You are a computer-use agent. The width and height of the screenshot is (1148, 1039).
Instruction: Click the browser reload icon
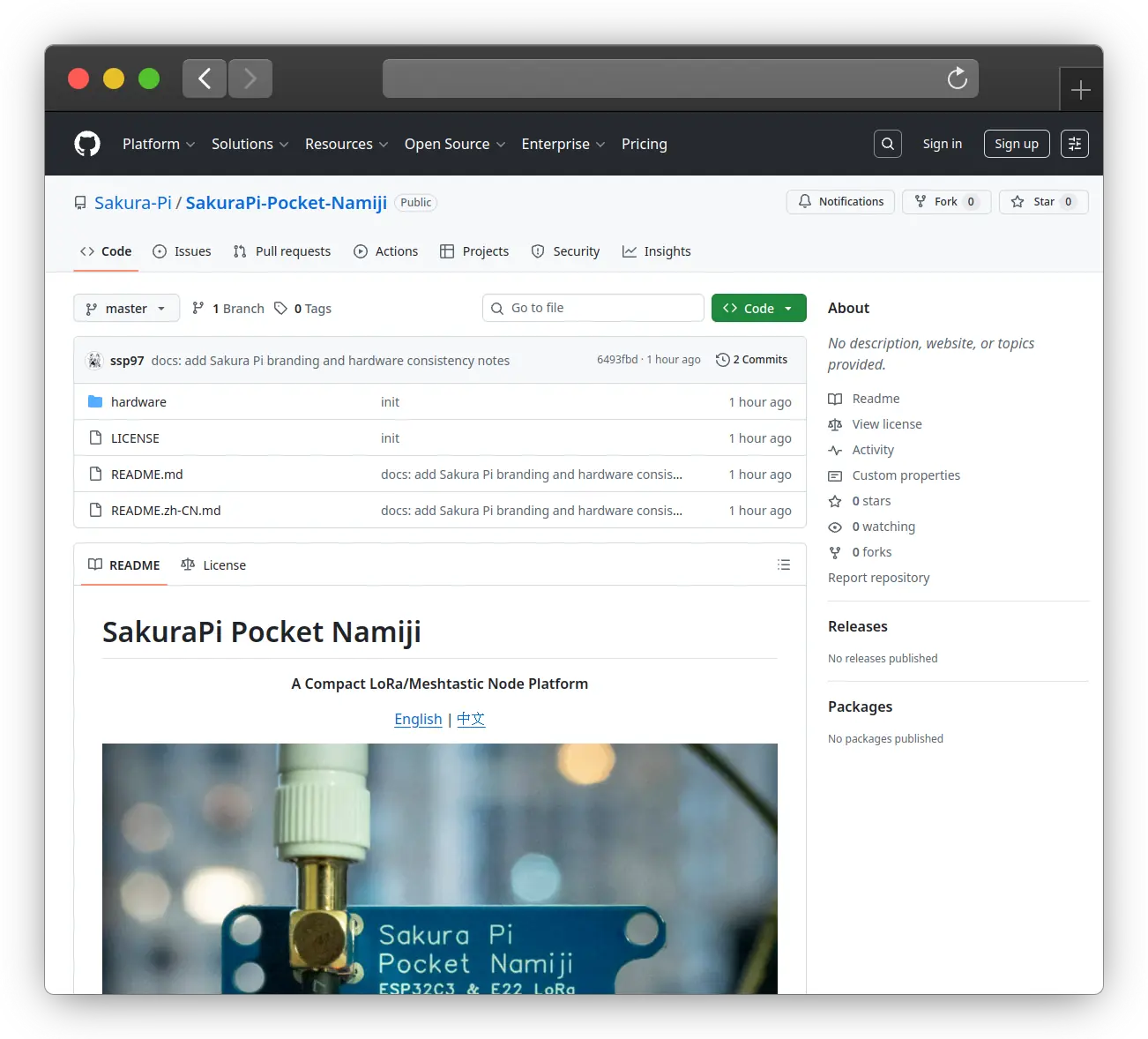957,79
